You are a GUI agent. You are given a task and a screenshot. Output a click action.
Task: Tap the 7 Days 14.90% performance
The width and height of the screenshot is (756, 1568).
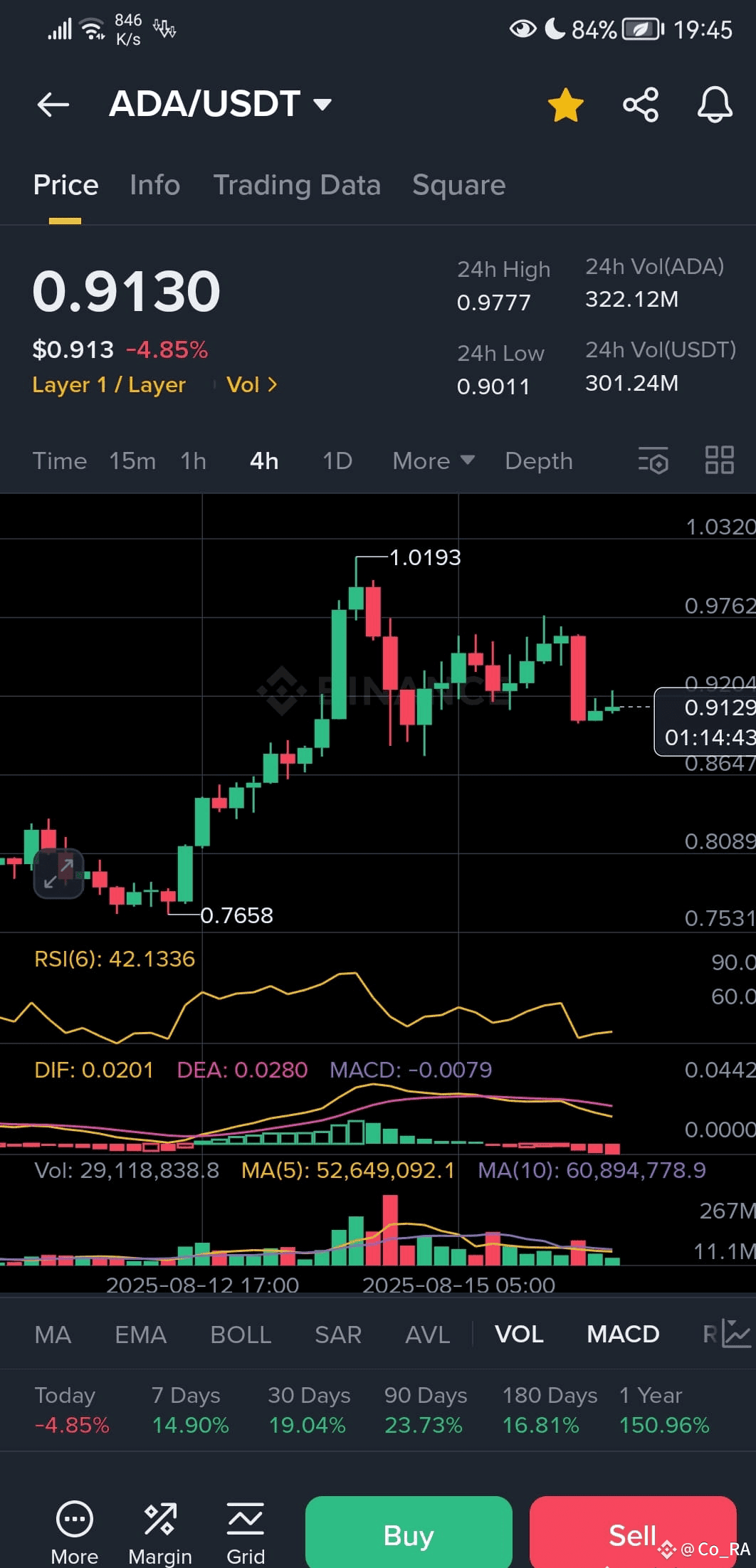pyautogui.click(x=190, y=1410)
